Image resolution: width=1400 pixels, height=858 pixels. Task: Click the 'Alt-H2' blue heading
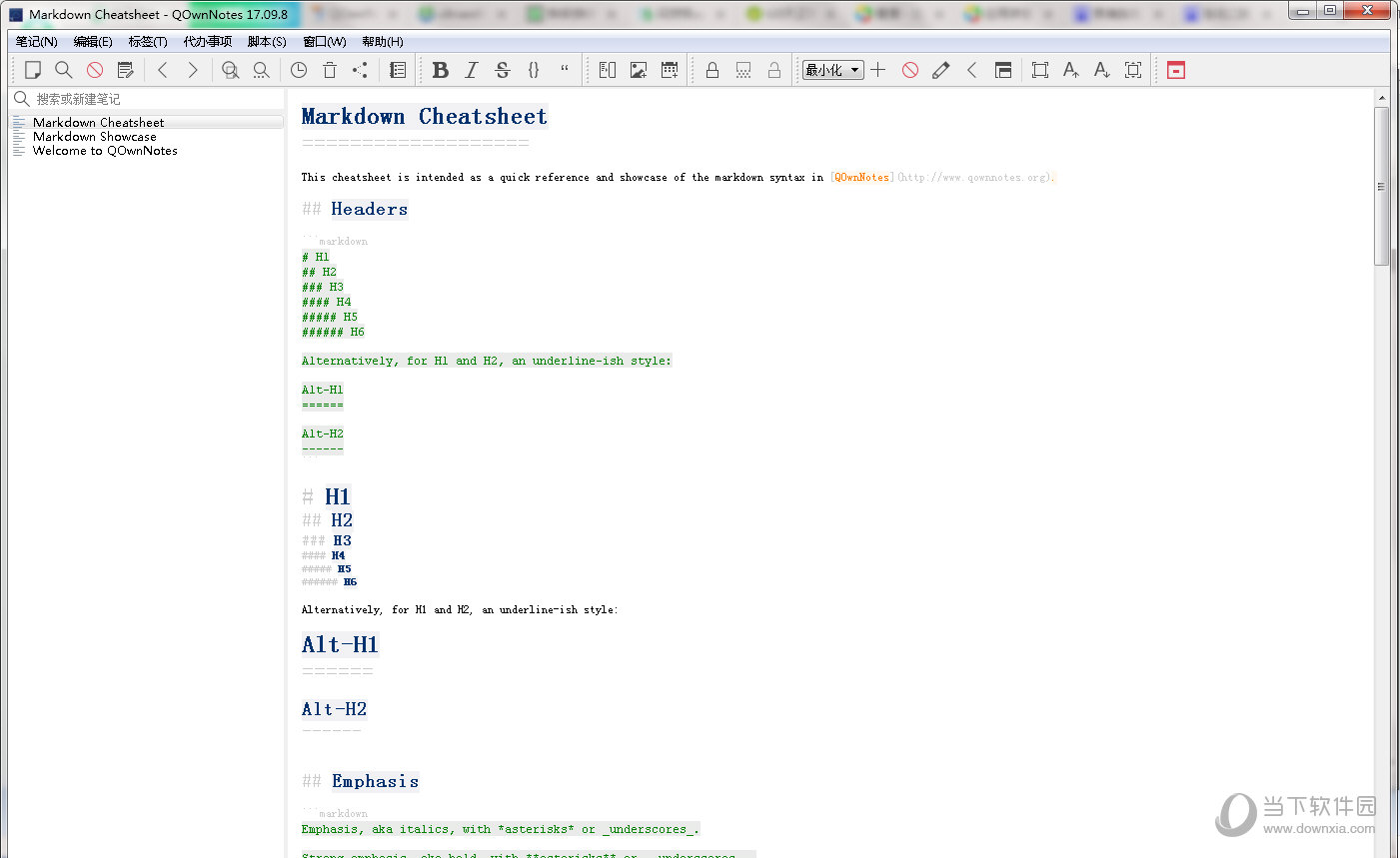pyautogui.click(x=335, y=709)
